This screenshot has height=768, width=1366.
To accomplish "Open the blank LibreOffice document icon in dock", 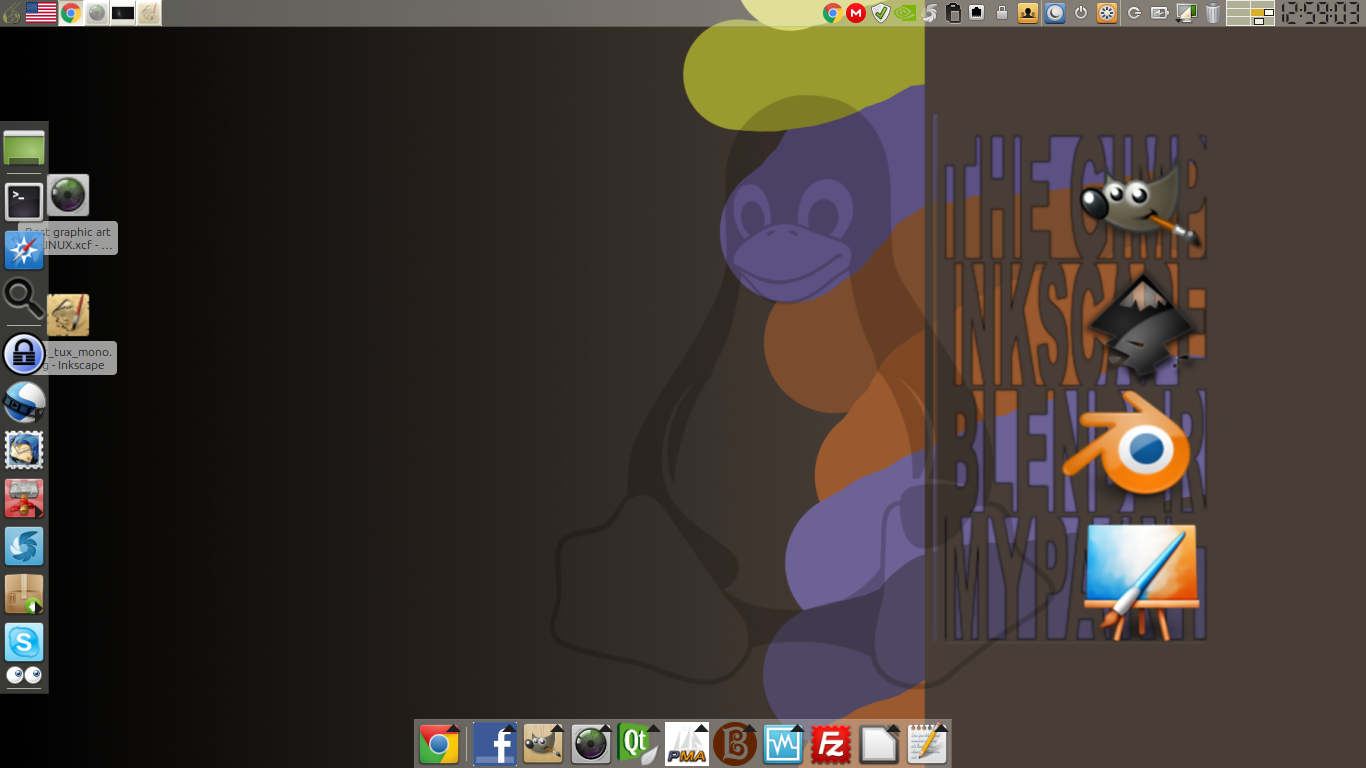I will click(879, 745).
